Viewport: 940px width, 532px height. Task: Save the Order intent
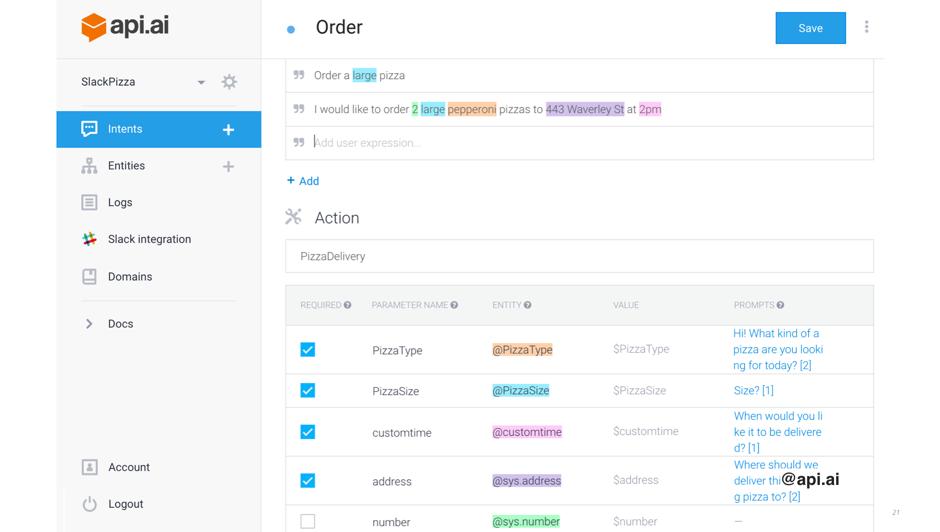click(x=810, y=28)
